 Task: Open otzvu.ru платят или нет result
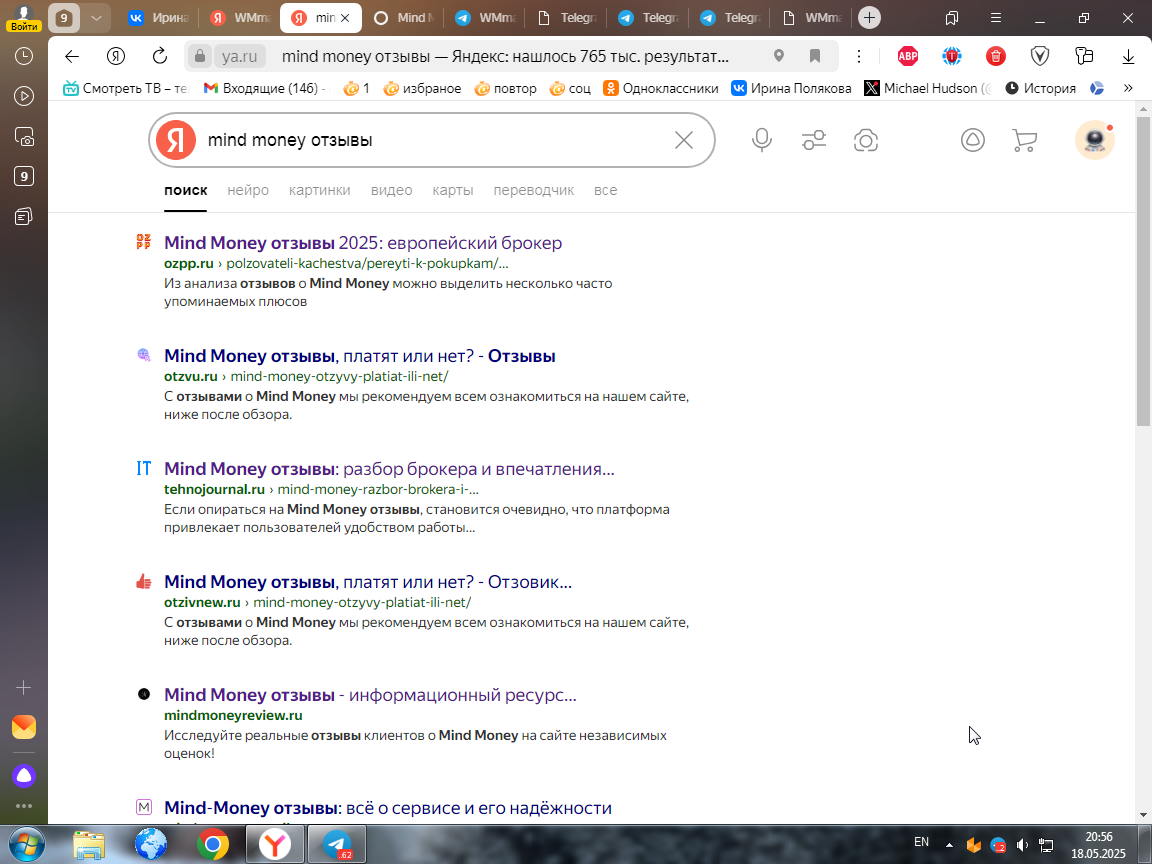[x=359, y=356]
